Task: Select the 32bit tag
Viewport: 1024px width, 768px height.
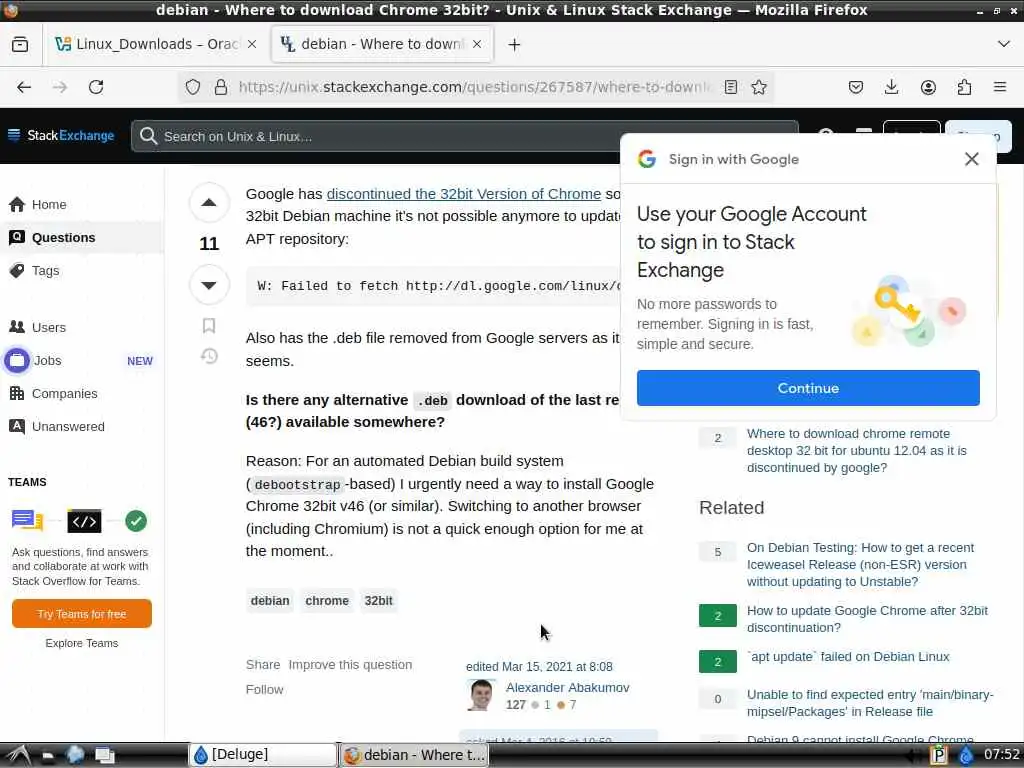Action: 379,601
